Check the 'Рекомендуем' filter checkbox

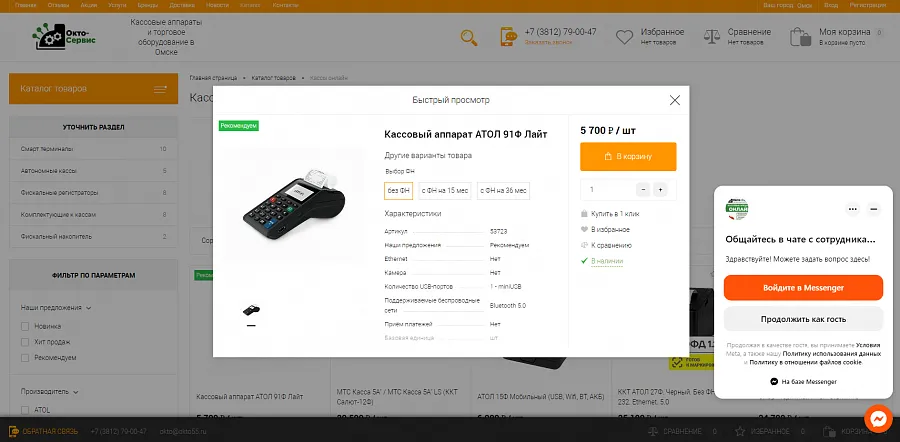point(25,358)
